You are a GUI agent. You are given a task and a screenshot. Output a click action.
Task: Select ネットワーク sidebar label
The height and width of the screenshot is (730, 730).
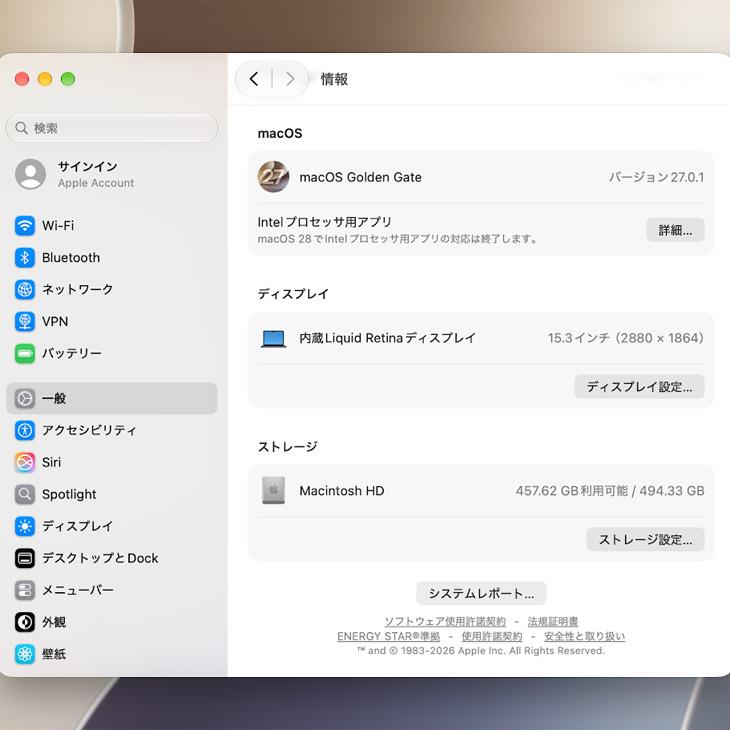[x=77, y=290]
